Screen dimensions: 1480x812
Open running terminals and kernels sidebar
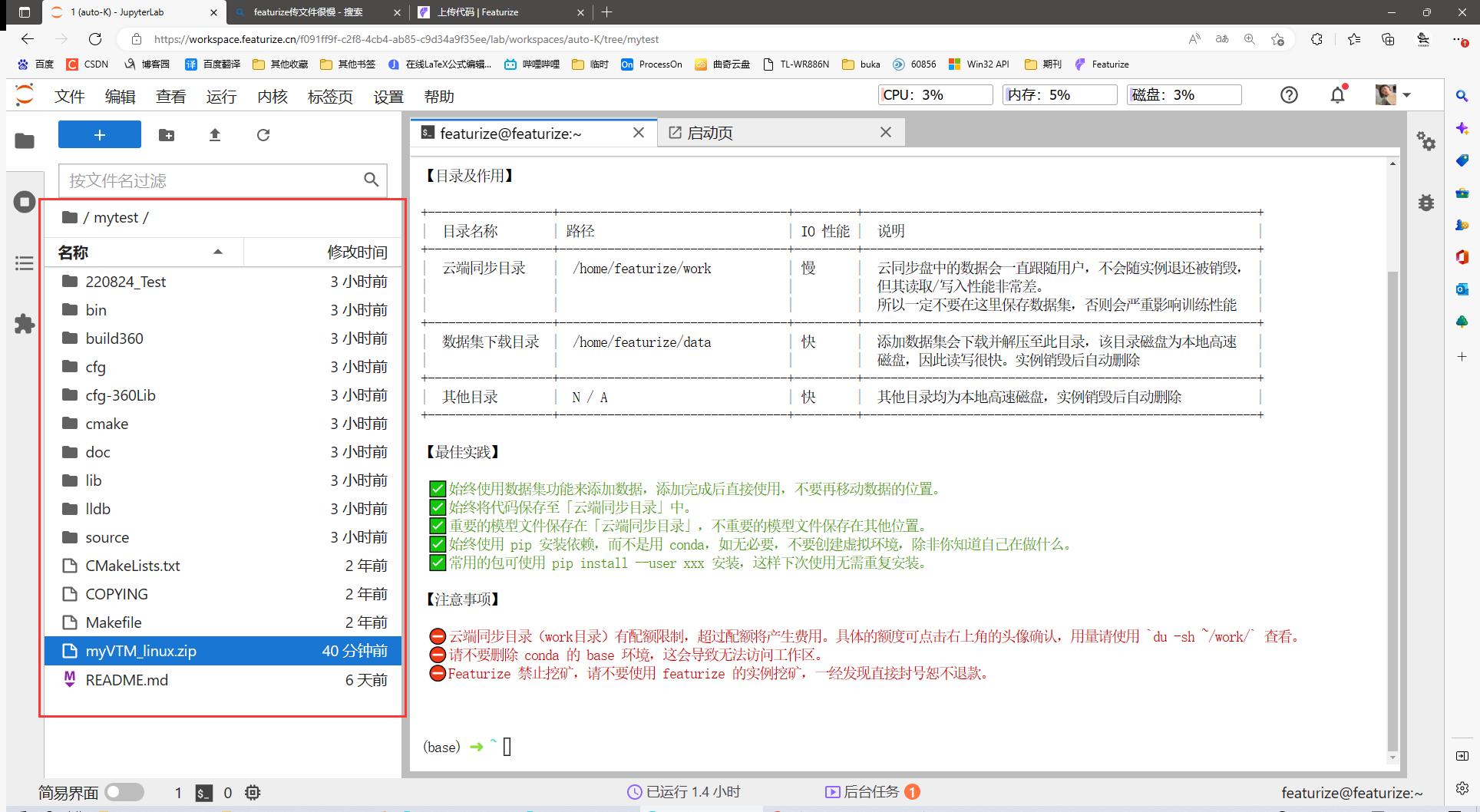tap(25, 203)
